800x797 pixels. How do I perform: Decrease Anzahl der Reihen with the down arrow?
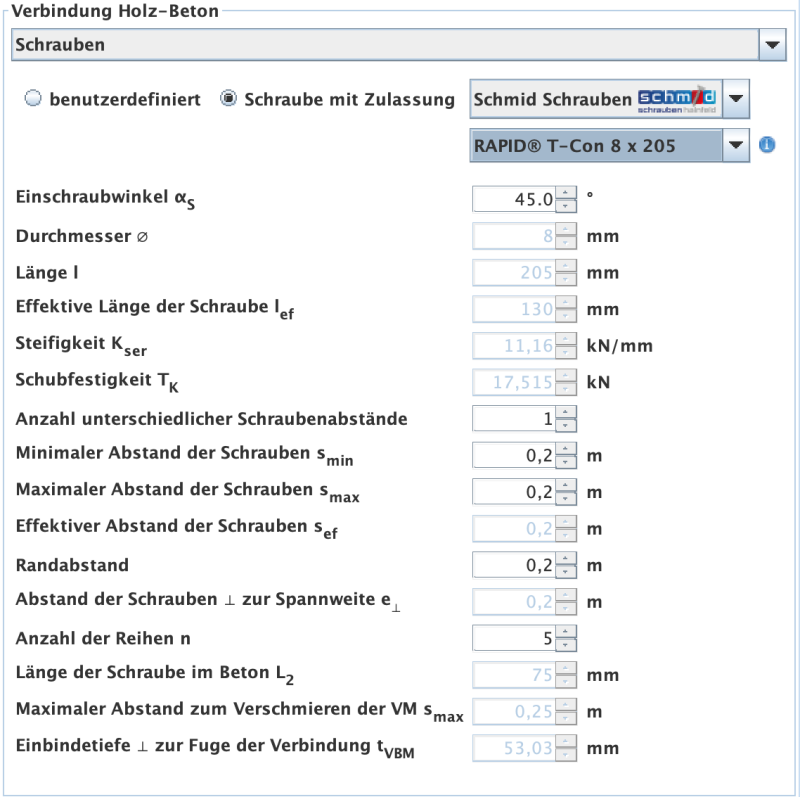567,642
